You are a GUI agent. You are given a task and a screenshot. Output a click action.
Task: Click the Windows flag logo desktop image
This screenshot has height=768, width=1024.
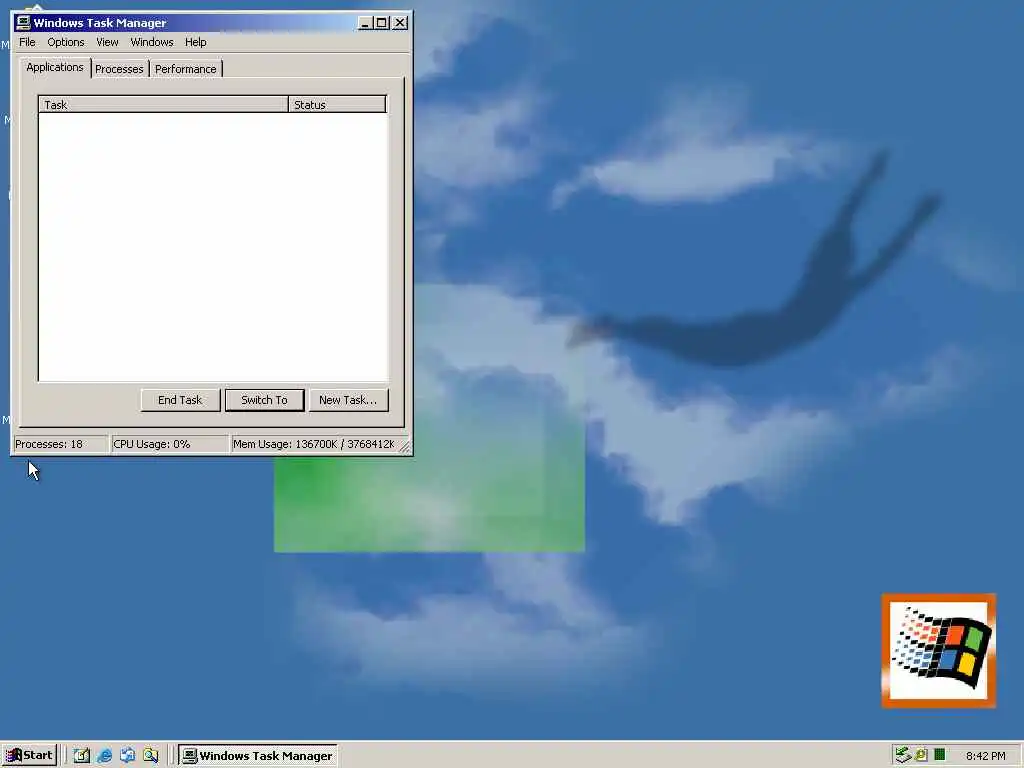pos(939,651)
